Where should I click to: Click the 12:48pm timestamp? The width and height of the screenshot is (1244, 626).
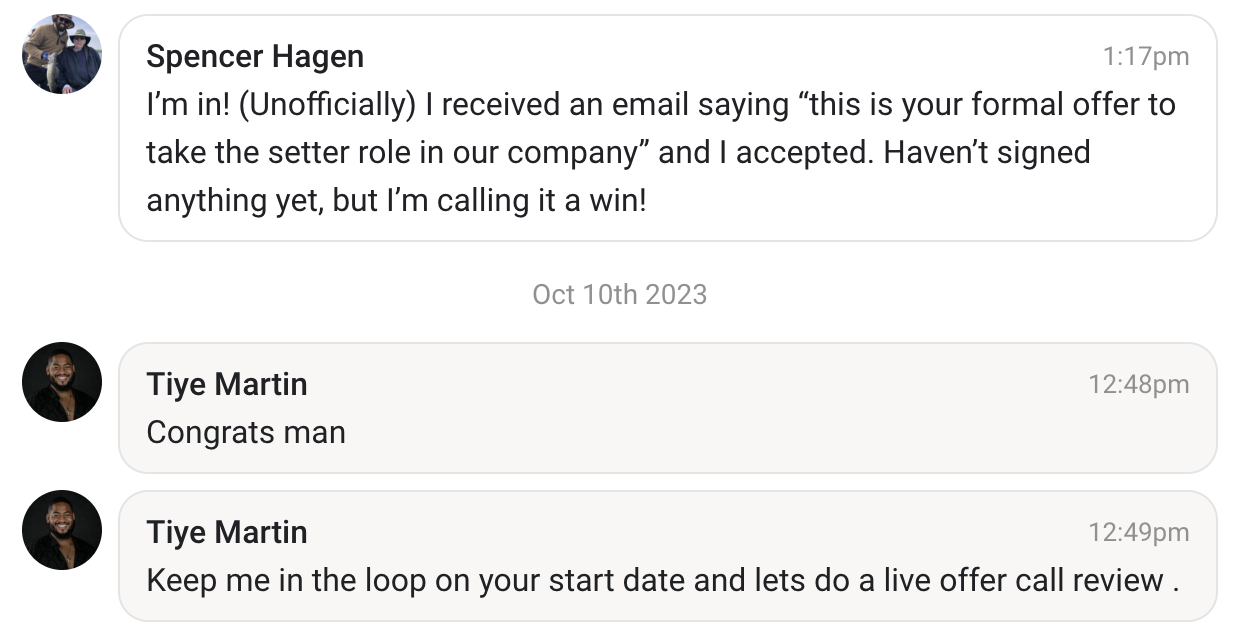coord(1139,384)
